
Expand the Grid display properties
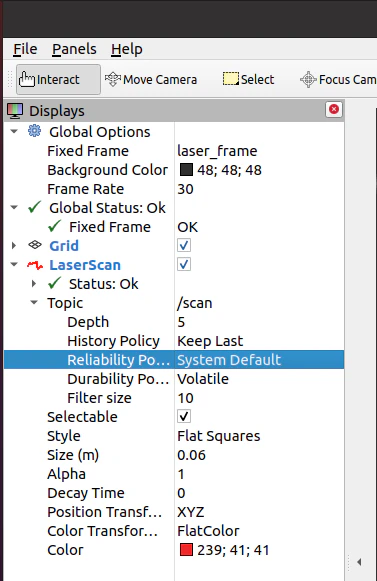point(14,245)
